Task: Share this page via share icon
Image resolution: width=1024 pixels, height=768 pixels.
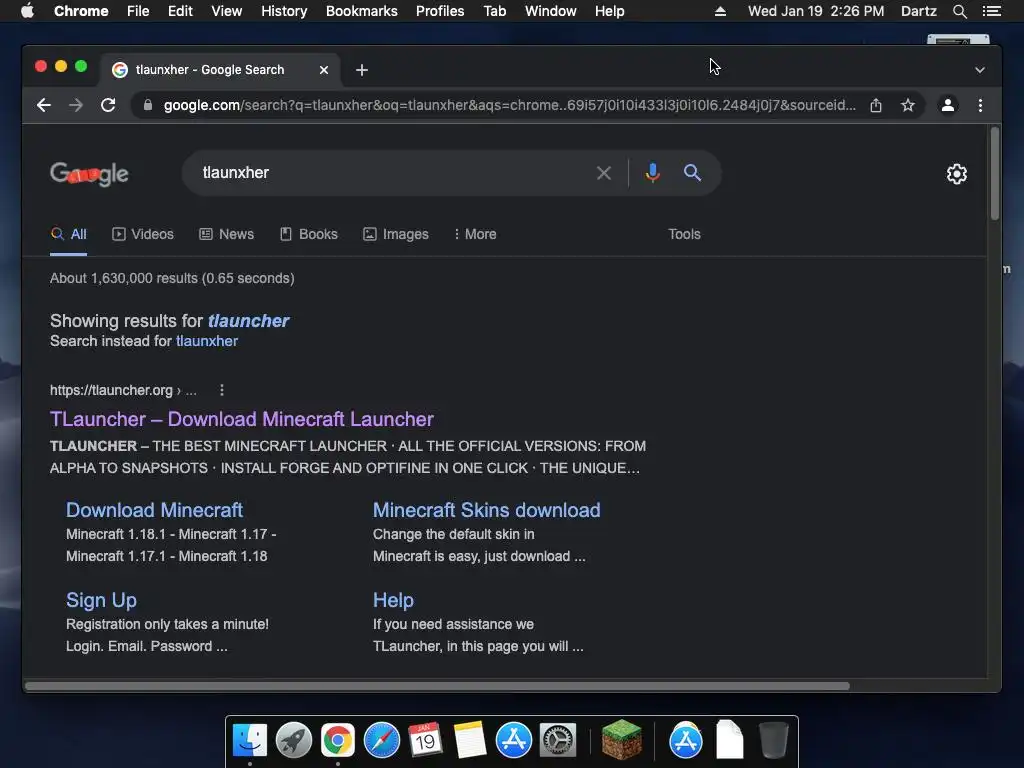Action: click(876, 105)
